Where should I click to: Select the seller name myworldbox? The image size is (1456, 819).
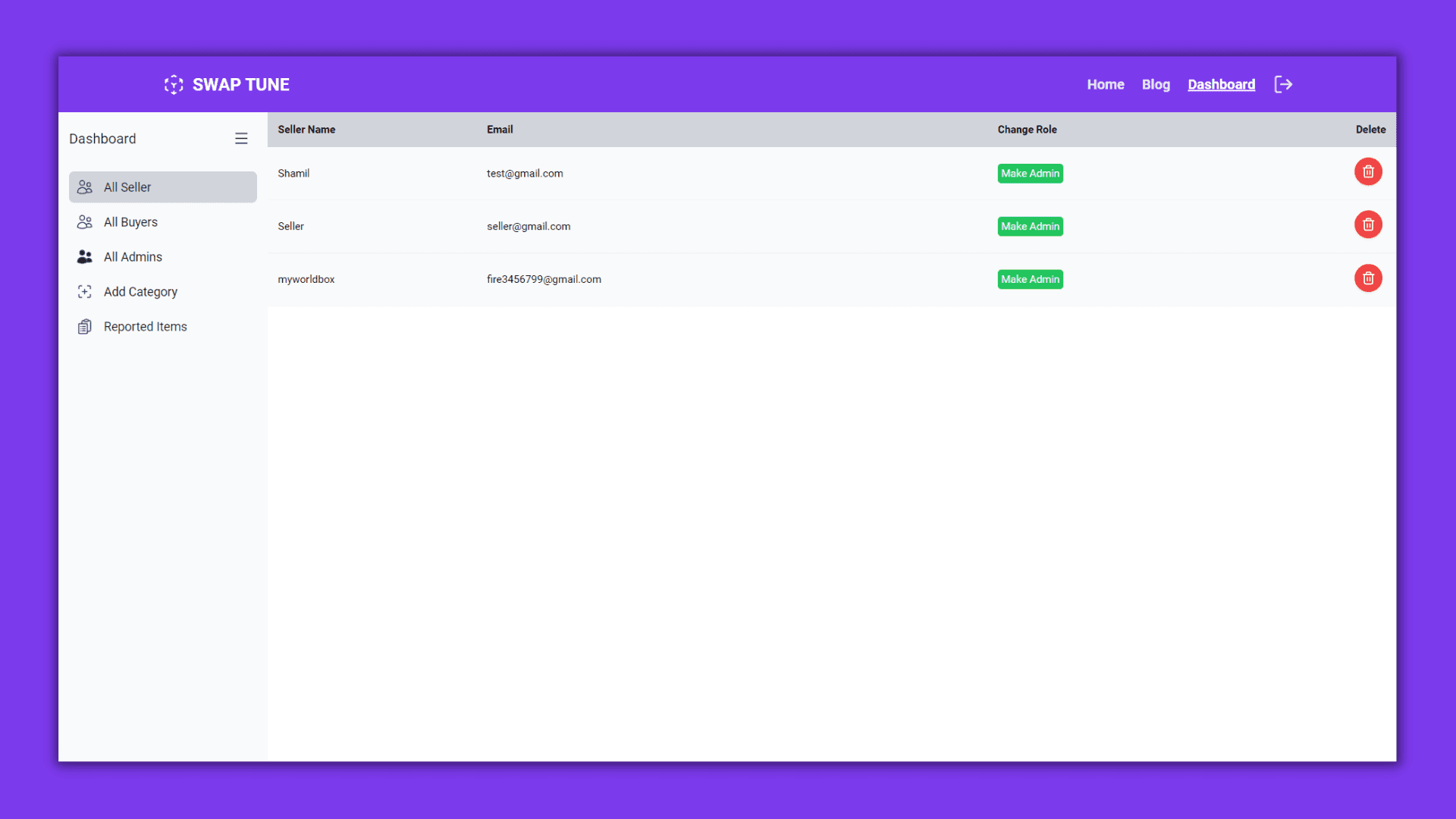point(306,280)
